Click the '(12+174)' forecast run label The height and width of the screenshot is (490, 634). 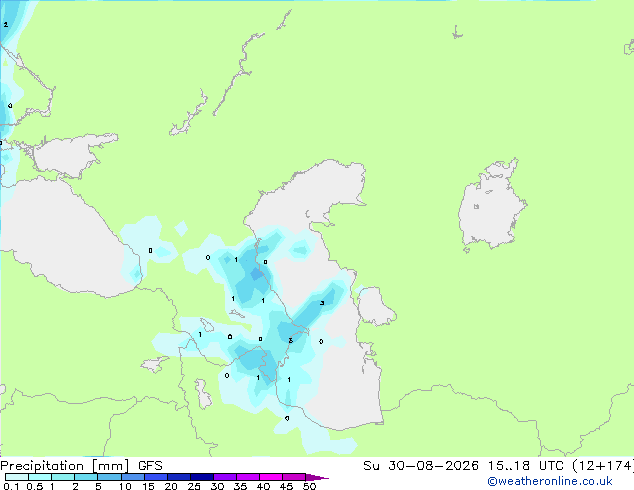point(603,466)
